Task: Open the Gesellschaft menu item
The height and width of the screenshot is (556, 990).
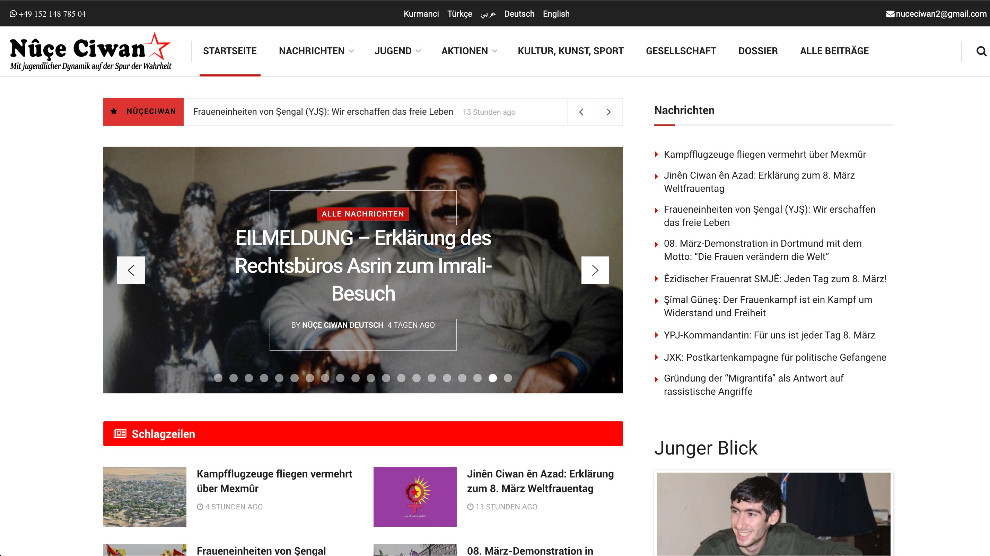Action: (681, 51)
